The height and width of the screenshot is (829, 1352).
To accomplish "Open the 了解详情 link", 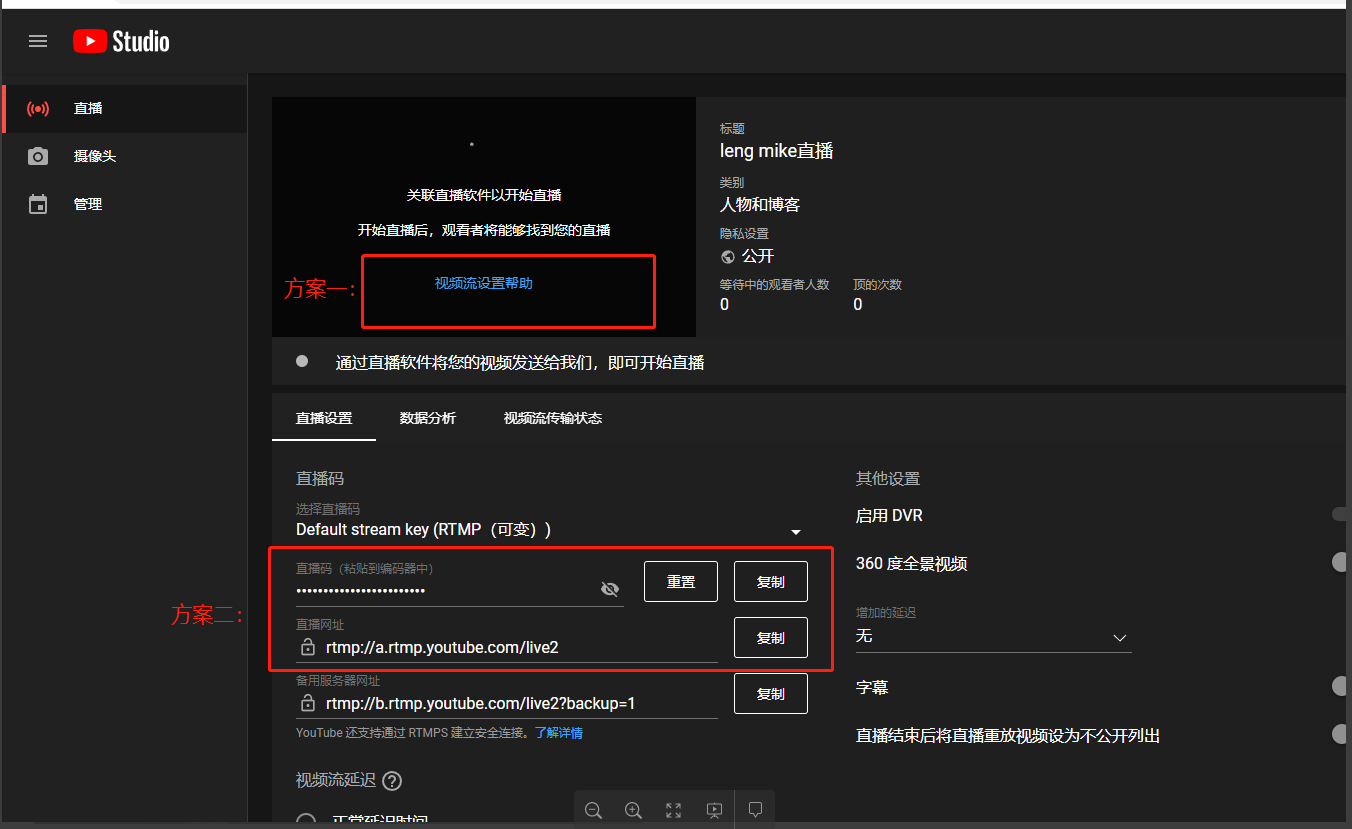I will (x=559, y=734).
